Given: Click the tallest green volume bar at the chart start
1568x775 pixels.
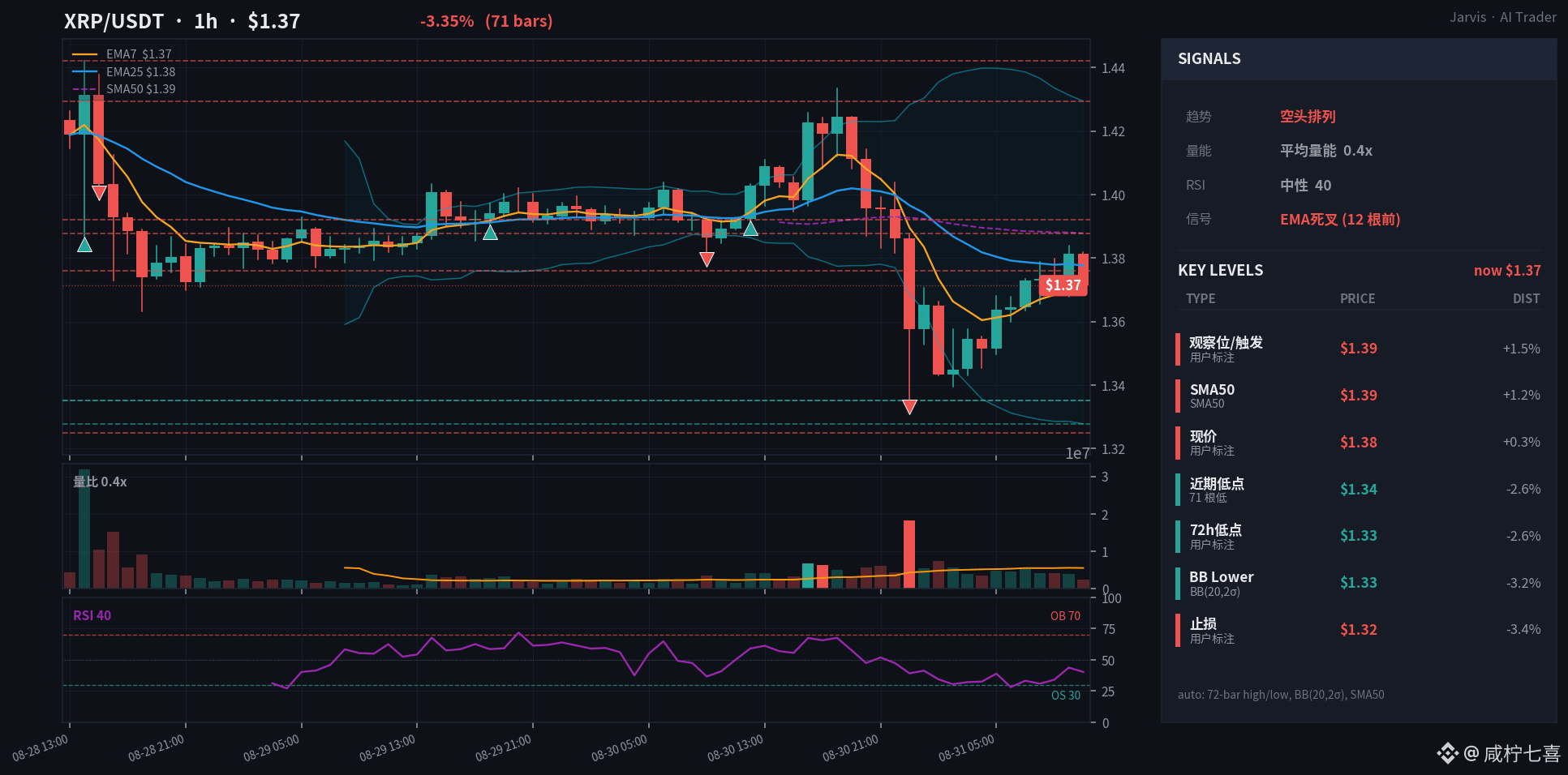Looking at the screenshot, I should (84, 529).
